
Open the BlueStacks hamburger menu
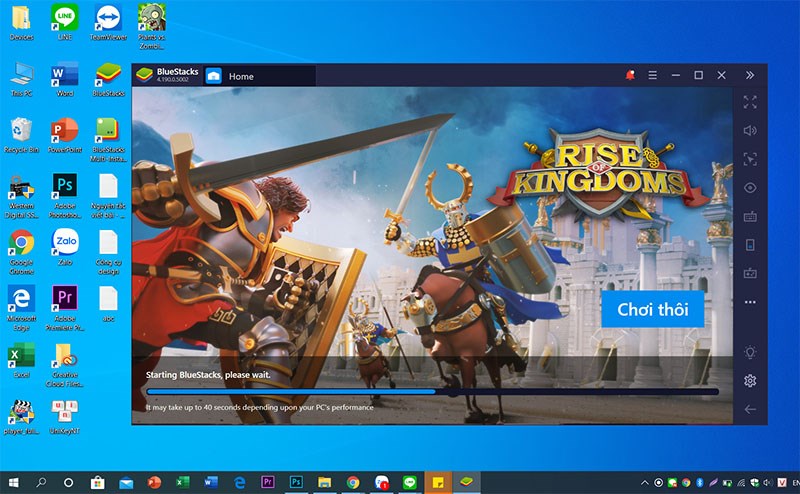[653, 76]
